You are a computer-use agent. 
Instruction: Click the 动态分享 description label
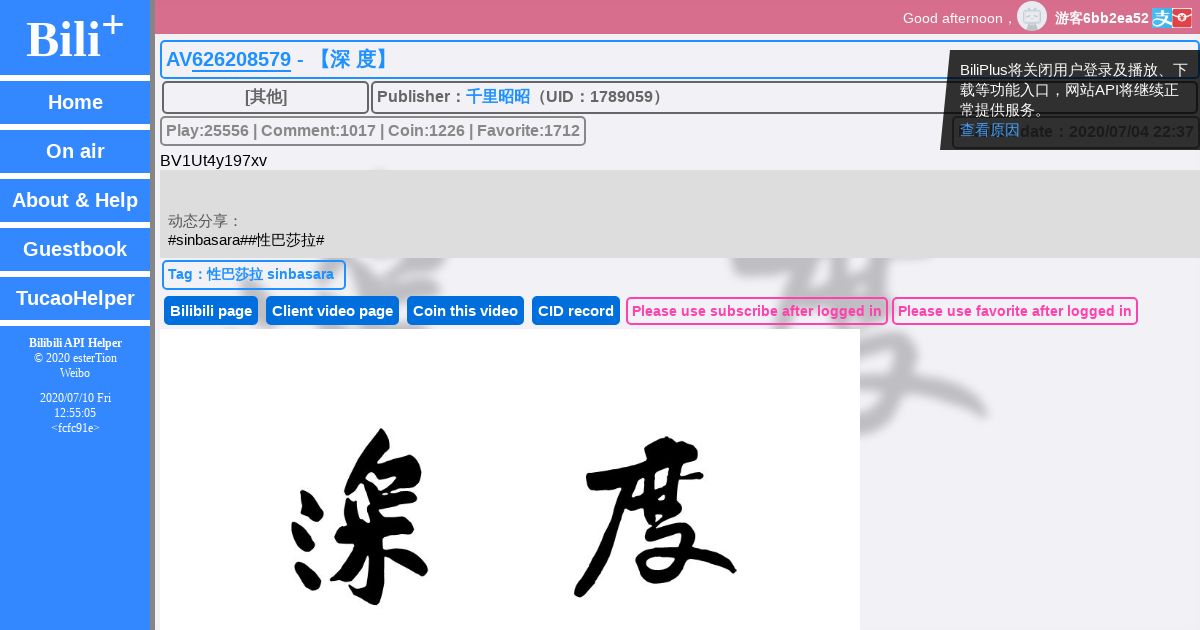click(x=205, y=221)
